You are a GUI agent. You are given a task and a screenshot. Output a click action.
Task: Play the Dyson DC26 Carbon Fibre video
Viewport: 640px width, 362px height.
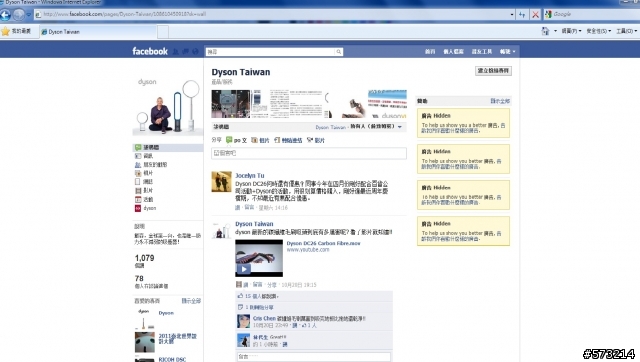coord(259,258)
